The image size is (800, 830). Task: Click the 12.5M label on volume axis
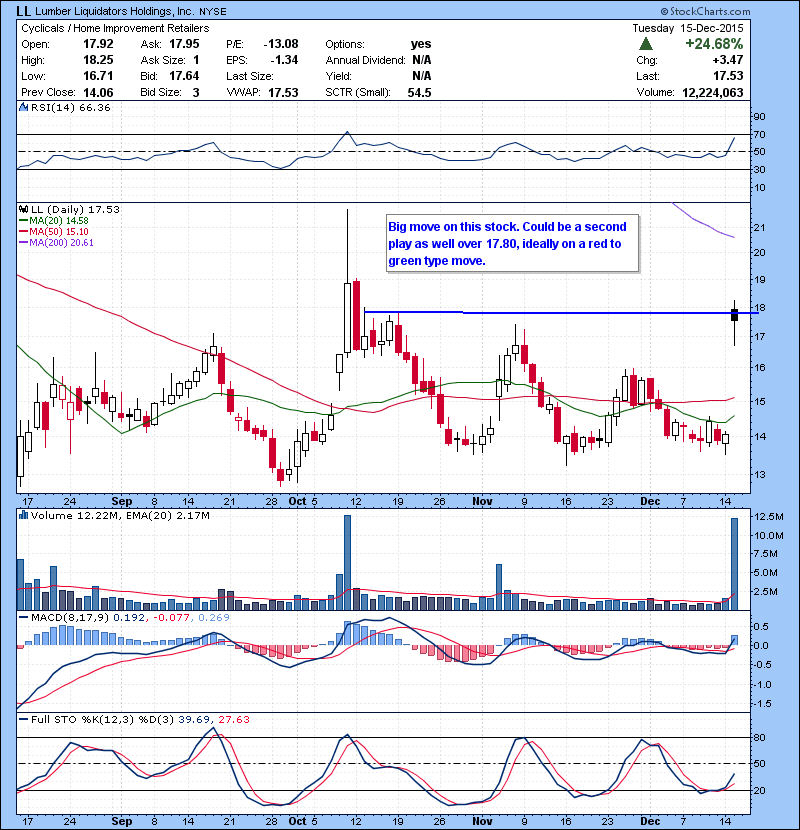point(767,517)
